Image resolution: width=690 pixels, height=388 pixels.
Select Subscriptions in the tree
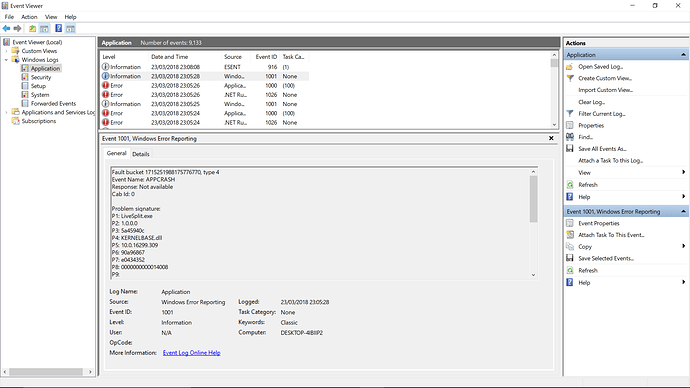39,121
